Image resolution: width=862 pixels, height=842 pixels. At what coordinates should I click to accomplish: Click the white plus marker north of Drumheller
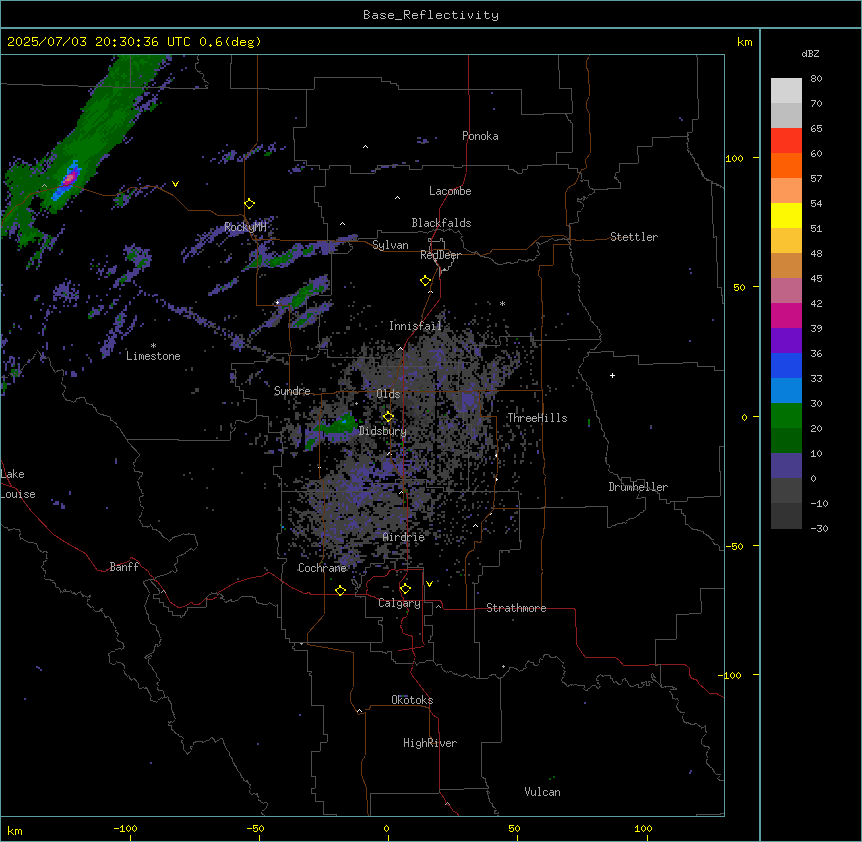click(x=612, y=375)
